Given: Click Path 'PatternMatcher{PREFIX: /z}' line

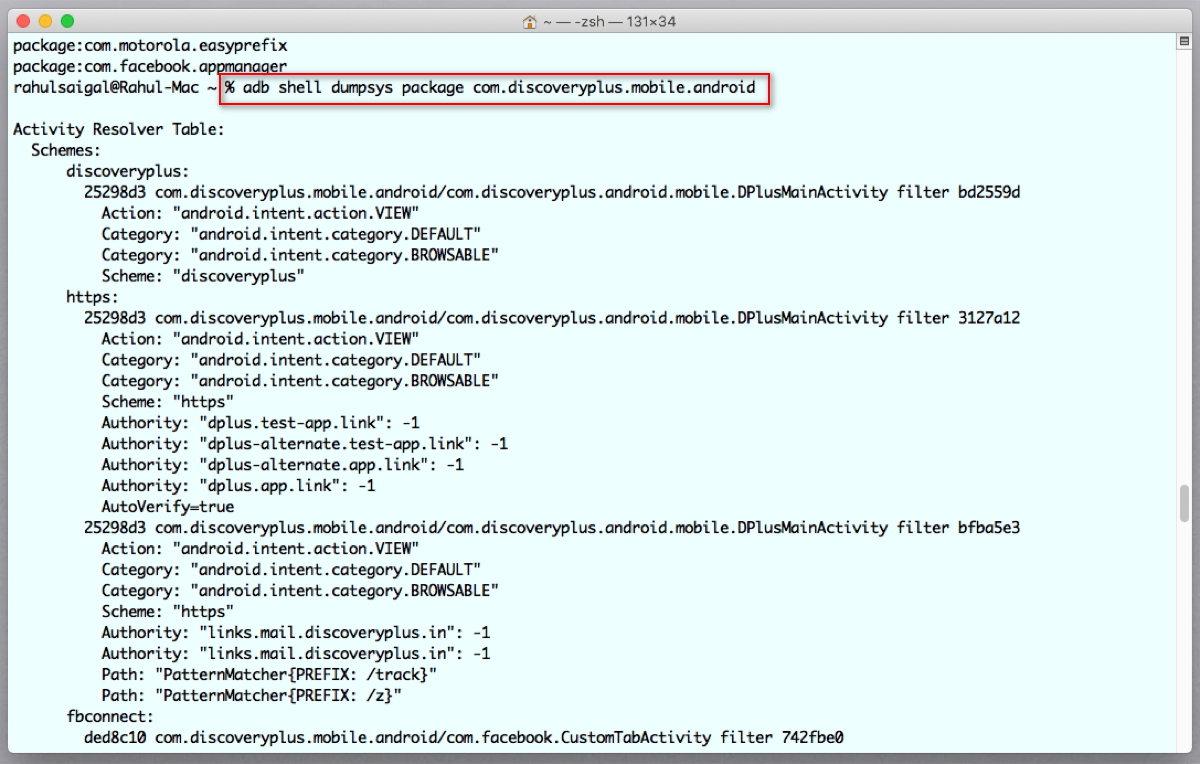Looking at the screenshot, I should (x=252, y=696).
